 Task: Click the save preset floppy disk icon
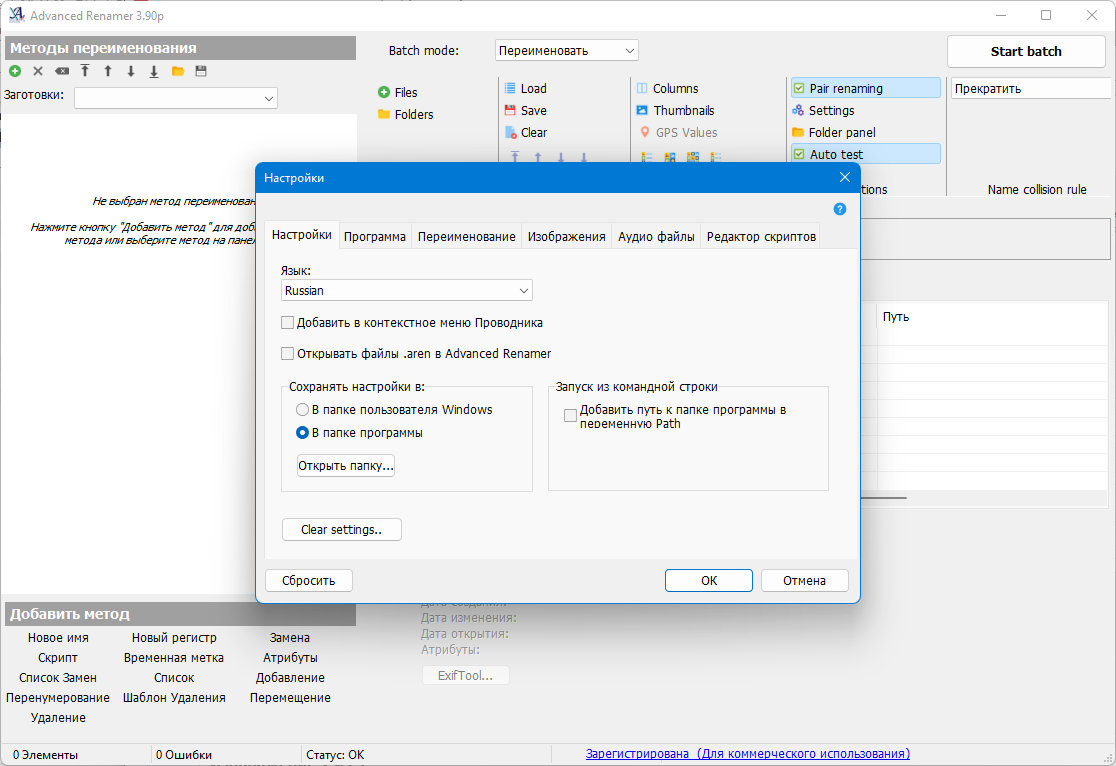[201, 71]
